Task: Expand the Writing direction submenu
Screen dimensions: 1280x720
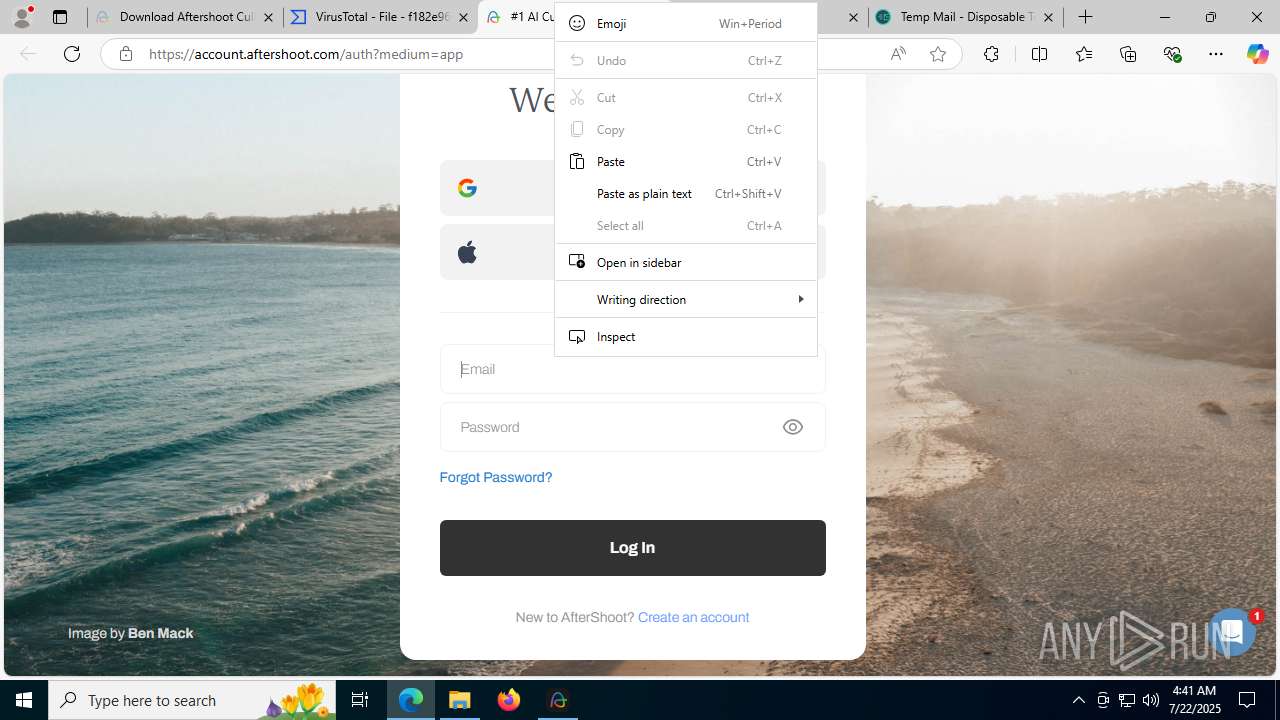Action: click(x=686, y=299)
